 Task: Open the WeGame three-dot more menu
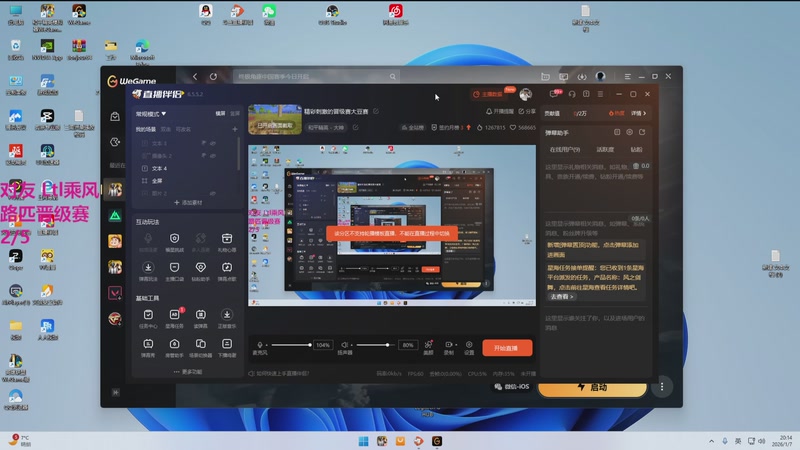(662, 387)
